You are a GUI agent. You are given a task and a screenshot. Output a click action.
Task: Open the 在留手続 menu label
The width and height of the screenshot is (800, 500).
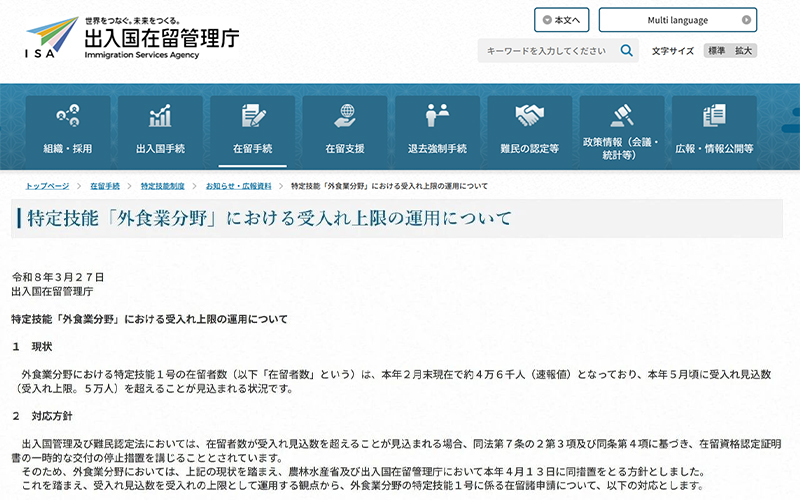coord(253,148)
